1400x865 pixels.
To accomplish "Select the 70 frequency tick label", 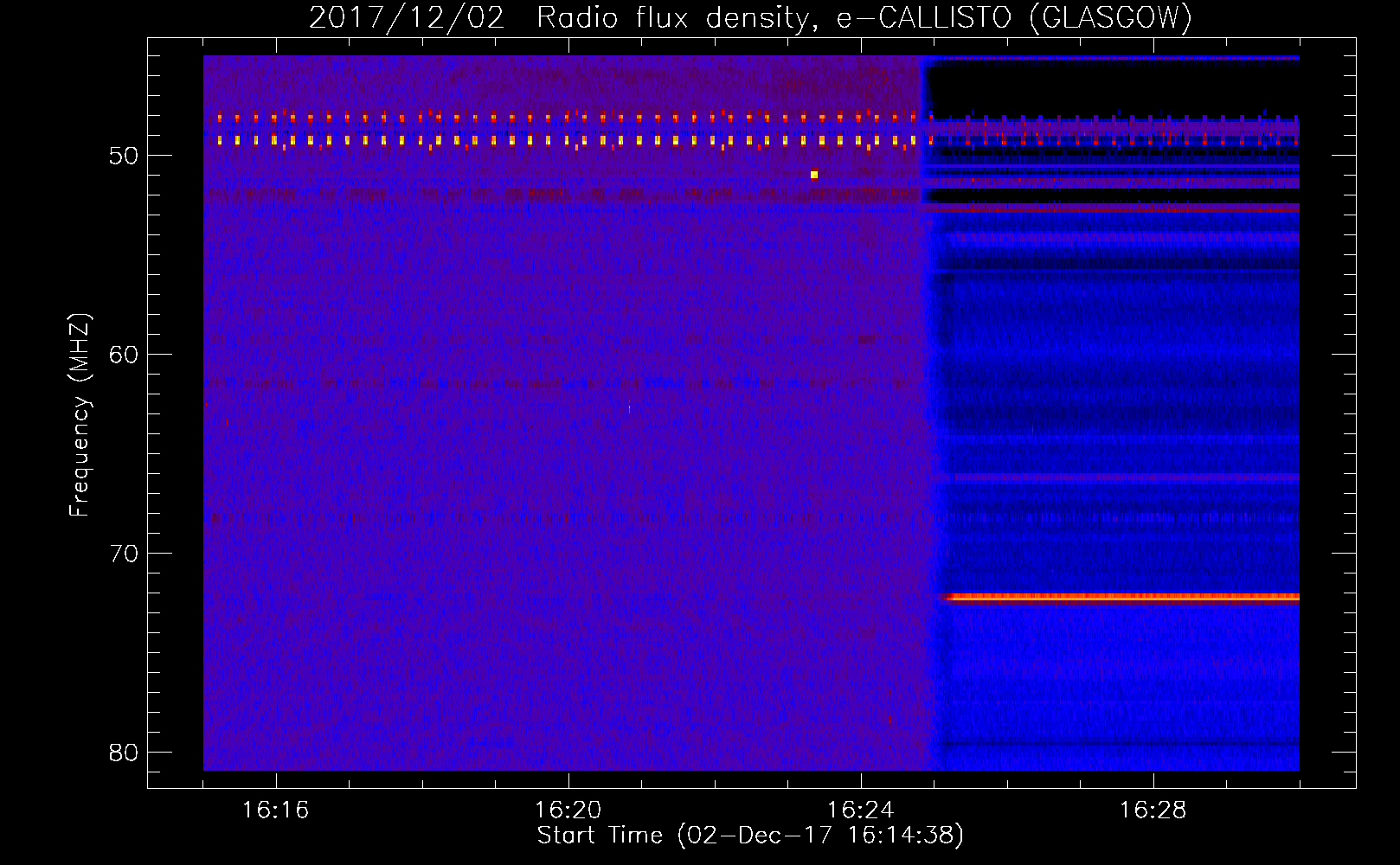I will 124,554.
